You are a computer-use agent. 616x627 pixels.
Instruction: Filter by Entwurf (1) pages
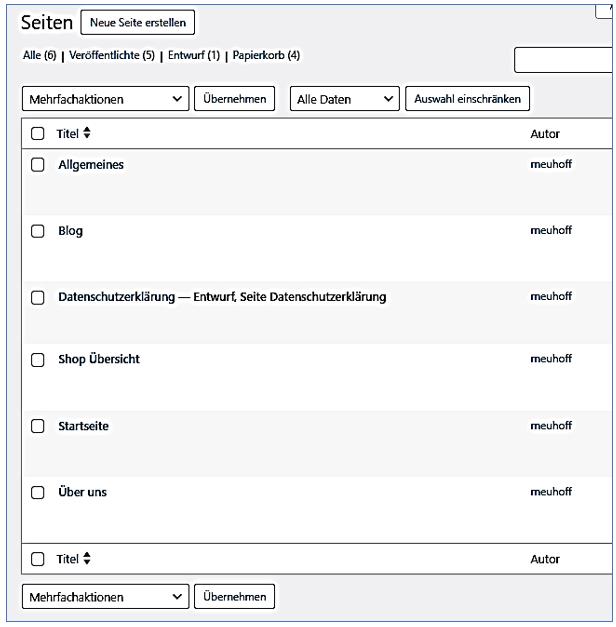click(193, 55)
